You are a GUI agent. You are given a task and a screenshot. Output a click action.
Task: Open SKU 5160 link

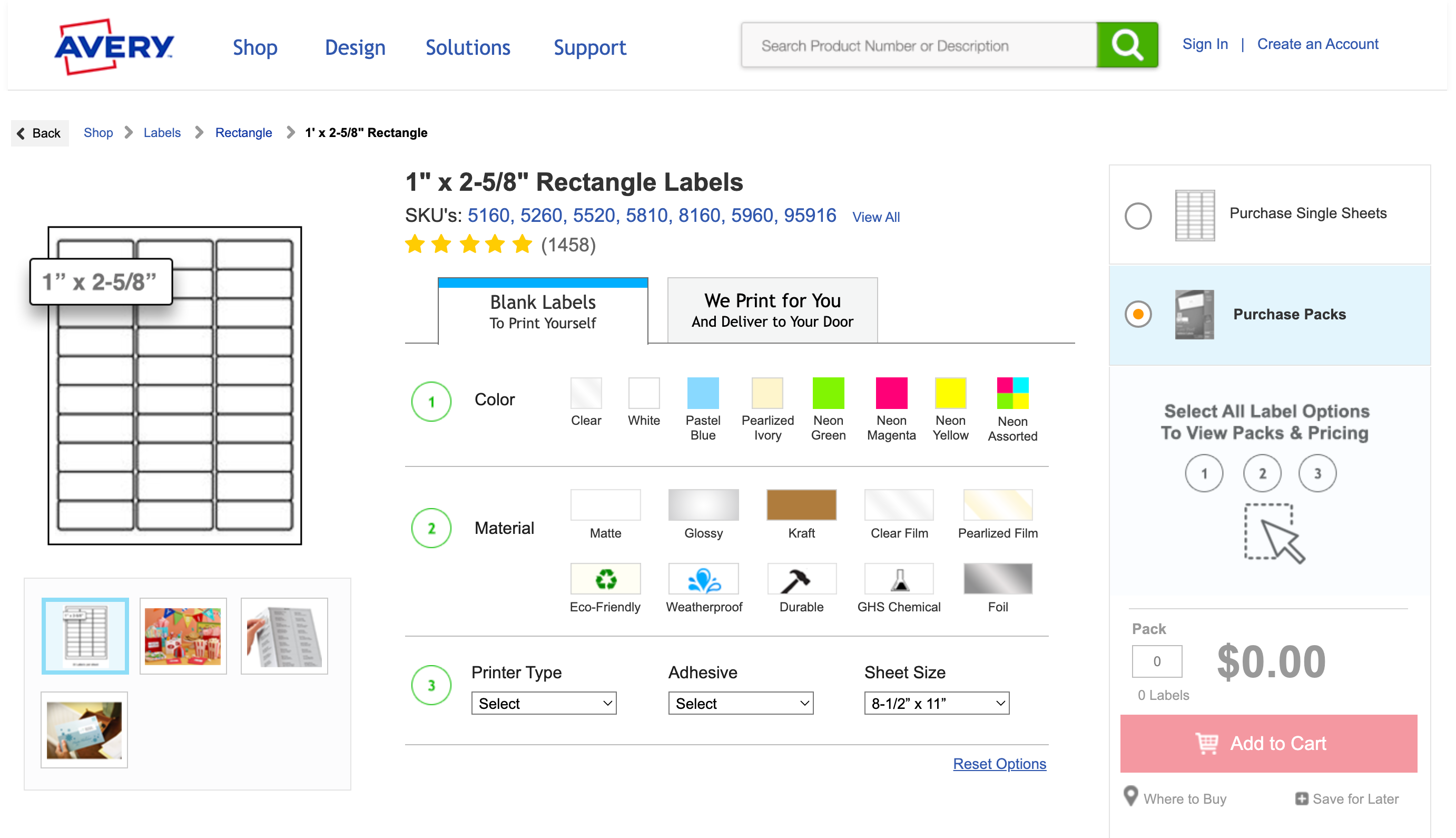488,215
